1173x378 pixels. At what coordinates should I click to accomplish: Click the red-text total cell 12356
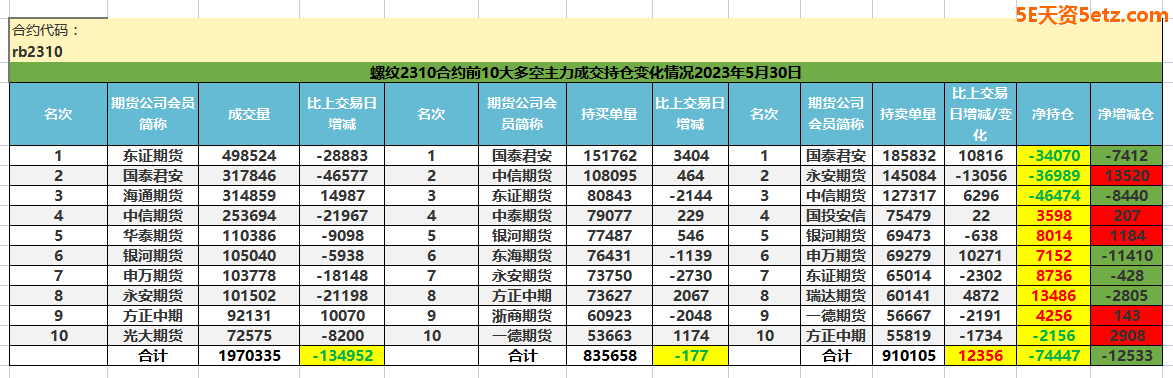coord(980,356)
